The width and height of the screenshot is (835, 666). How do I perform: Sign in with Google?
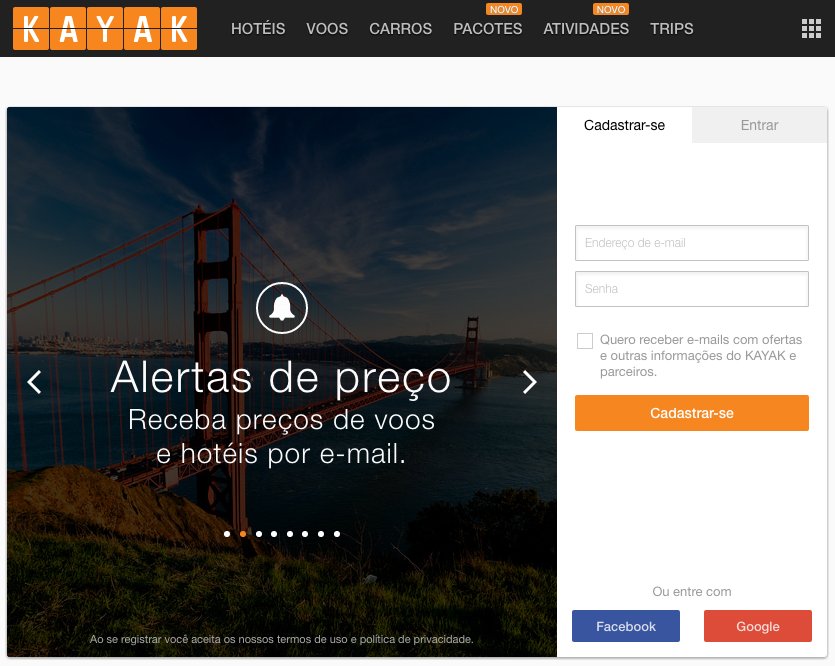pos(757,626)
